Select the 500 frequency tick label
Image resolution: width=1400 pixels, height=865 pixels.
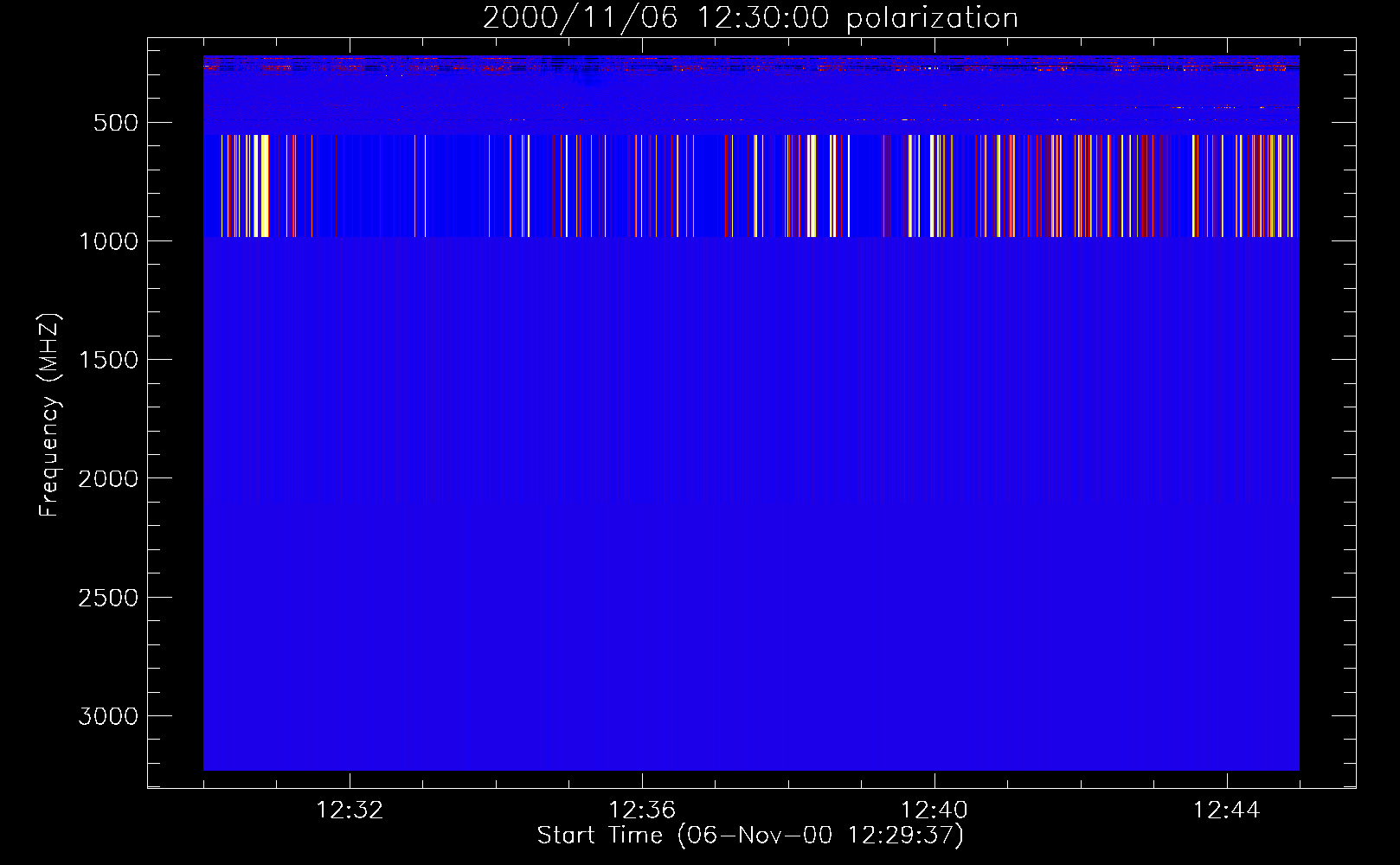(116, 123)
